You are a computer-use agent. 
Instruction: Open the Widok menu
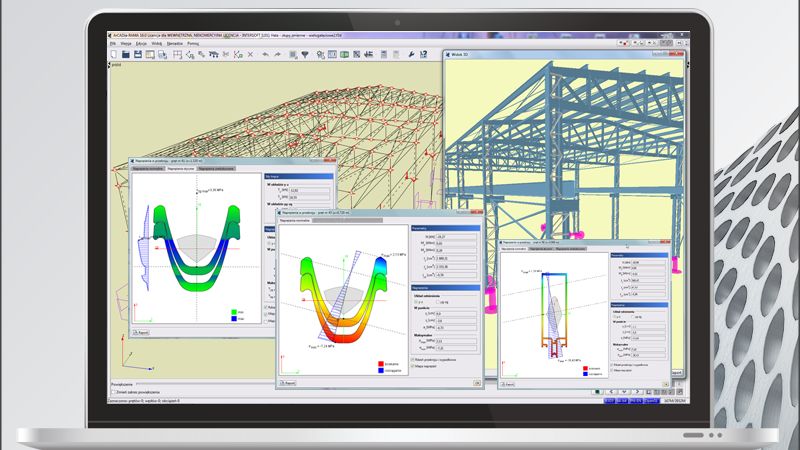point(157,44)
